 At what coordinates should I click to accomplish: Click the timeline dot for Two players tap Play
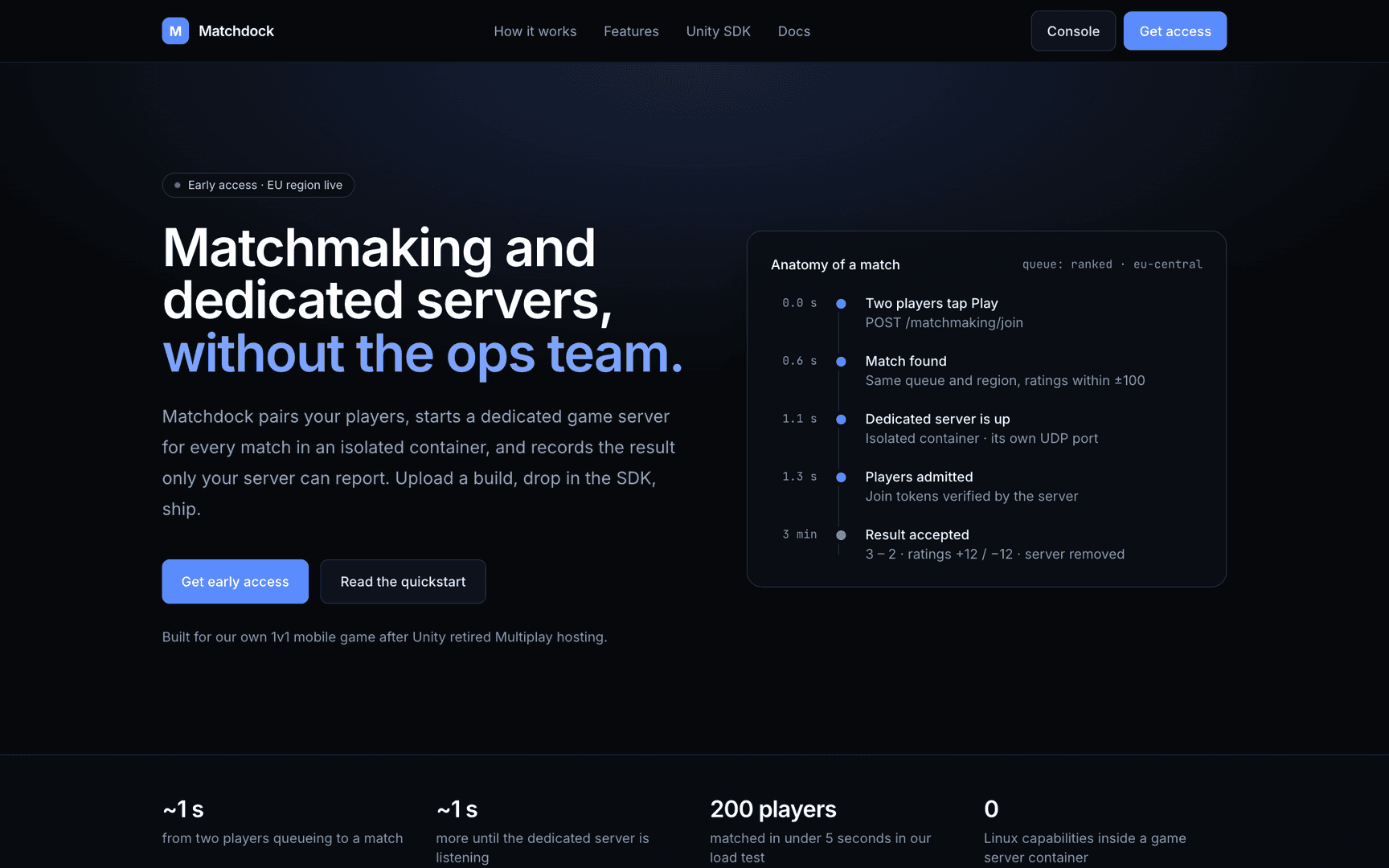pyautogui.click(x=841, y=304)
